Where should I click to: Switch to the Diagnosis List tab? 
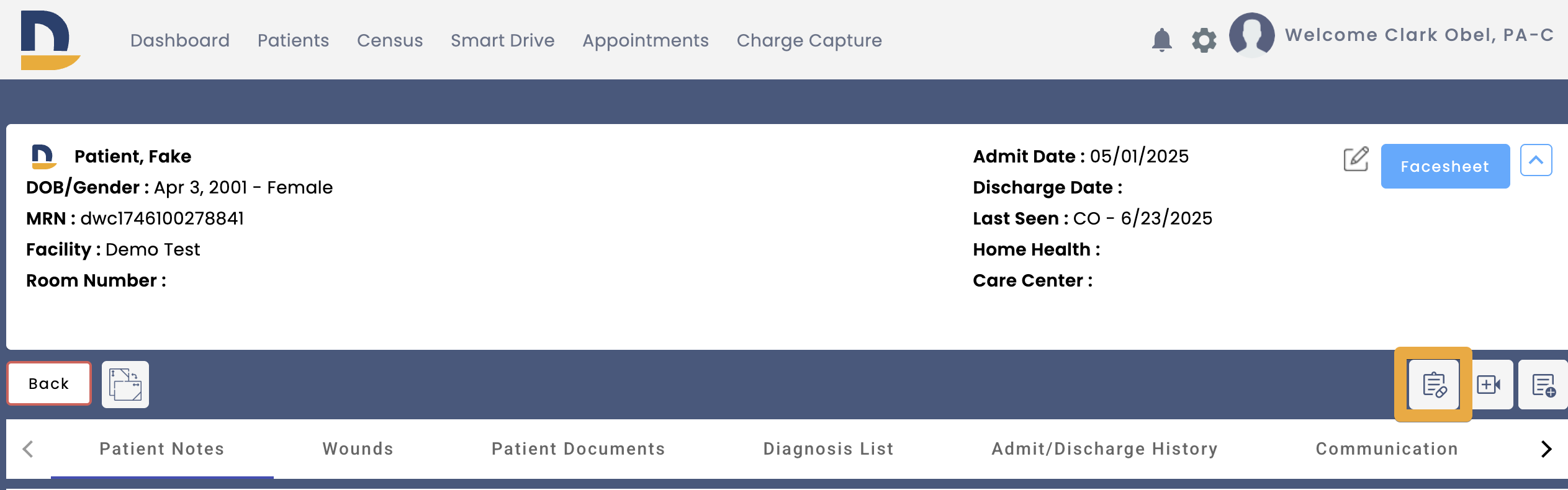828,448
